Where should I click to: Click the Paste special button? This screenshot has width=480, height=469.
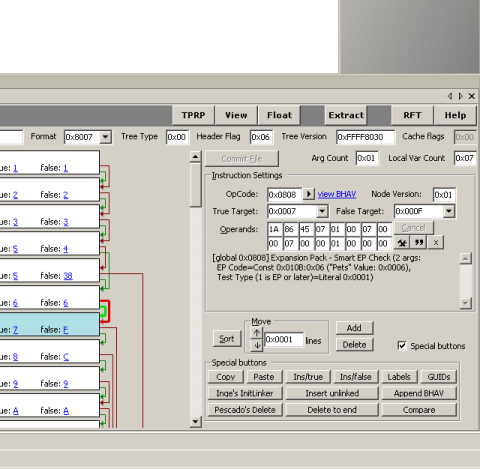click(264, 377)
